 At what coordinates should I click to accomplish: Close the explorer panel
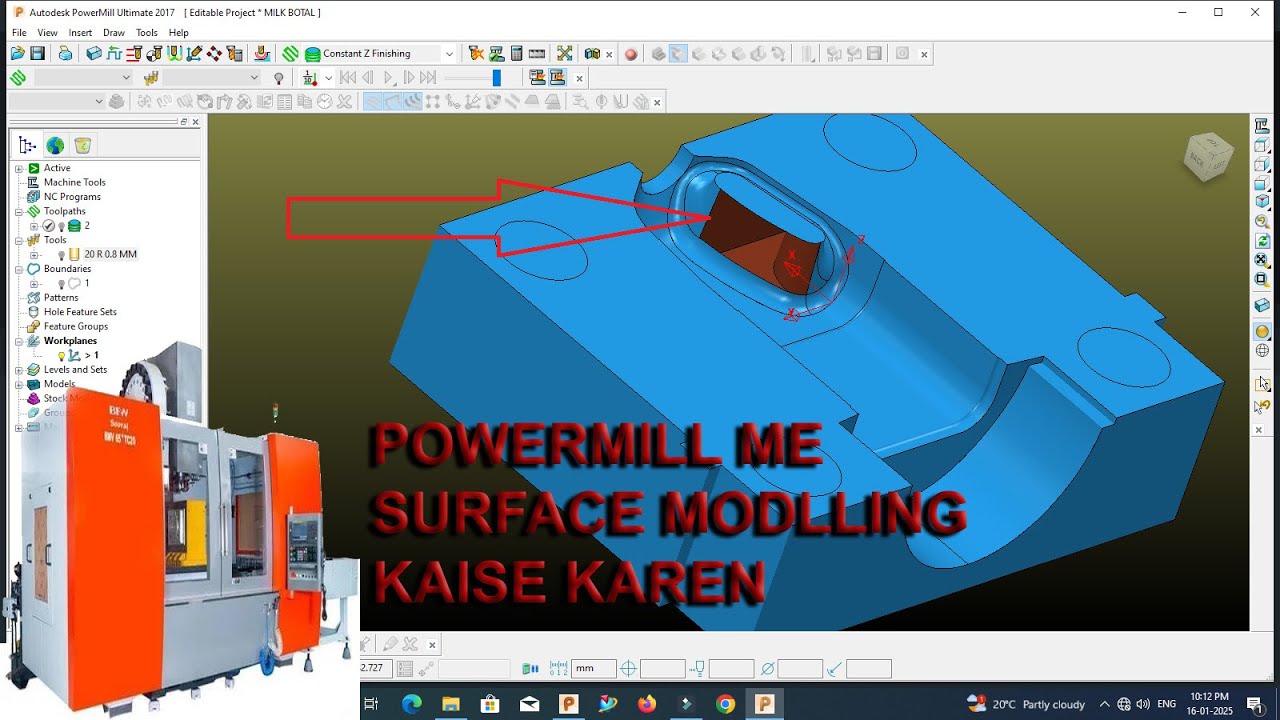pyautogui.click(x=195, y=122)
